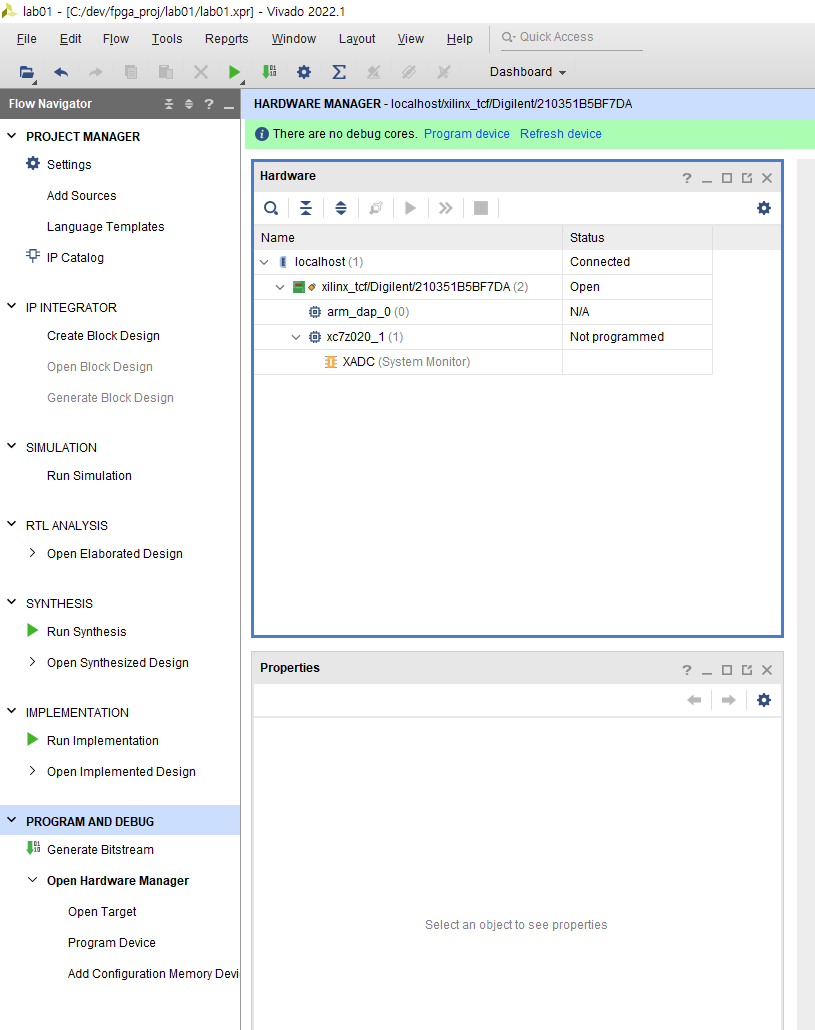Click Run Simulation
This screenshot has width=815, height=1030.
coord(89,476)
